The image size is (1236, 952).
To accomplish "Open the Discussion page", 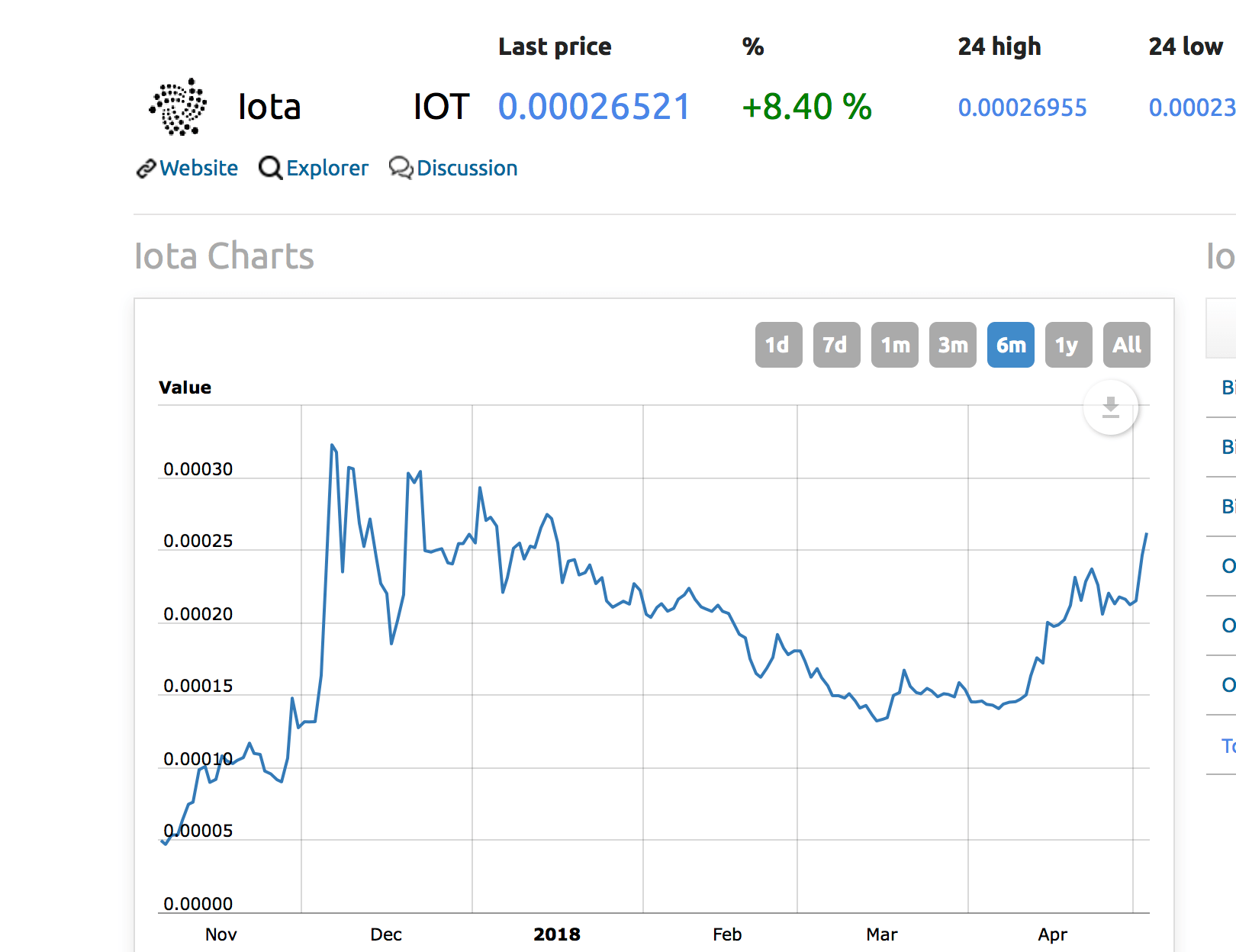I will [x=466, y=169].
